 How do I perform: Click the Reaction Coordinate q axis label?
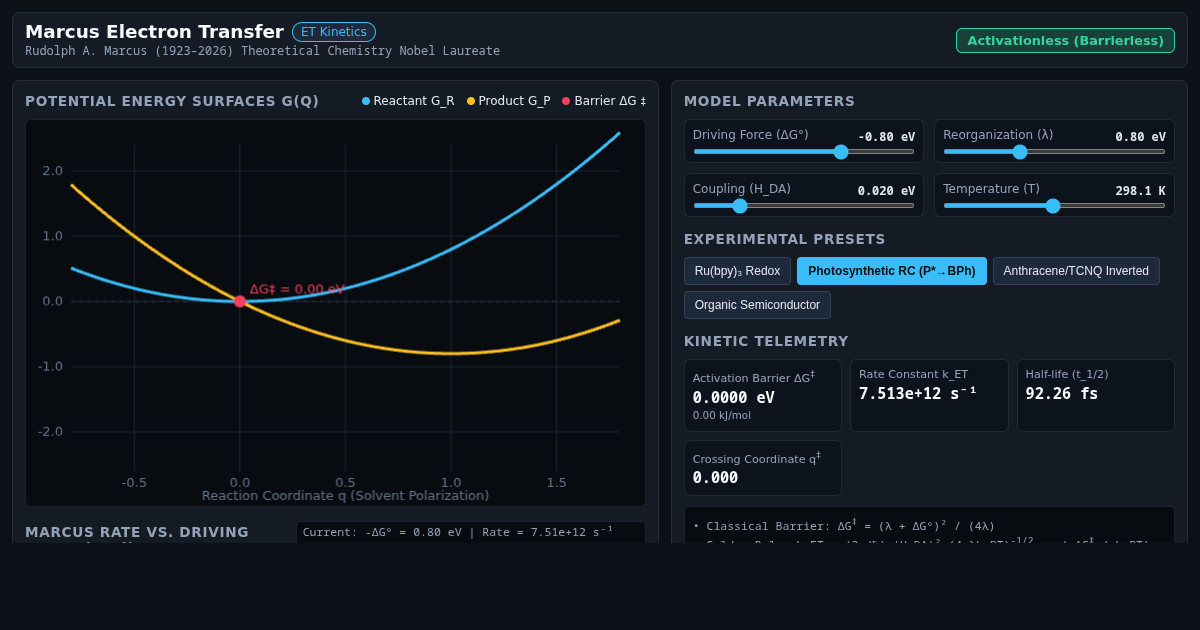pos(345,495)
